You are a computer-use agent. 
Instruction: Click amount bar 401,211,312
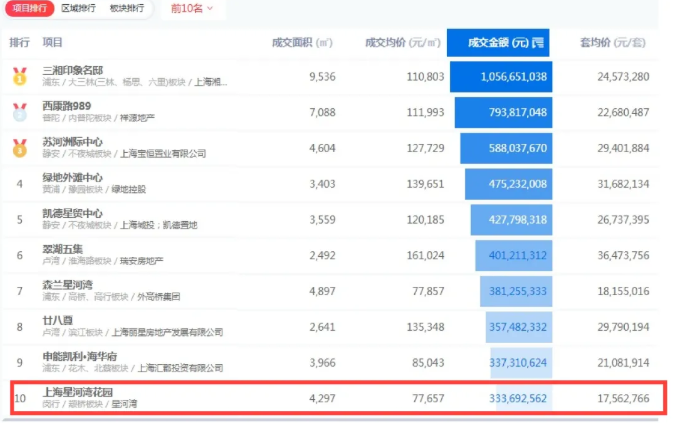pos(514,255)
